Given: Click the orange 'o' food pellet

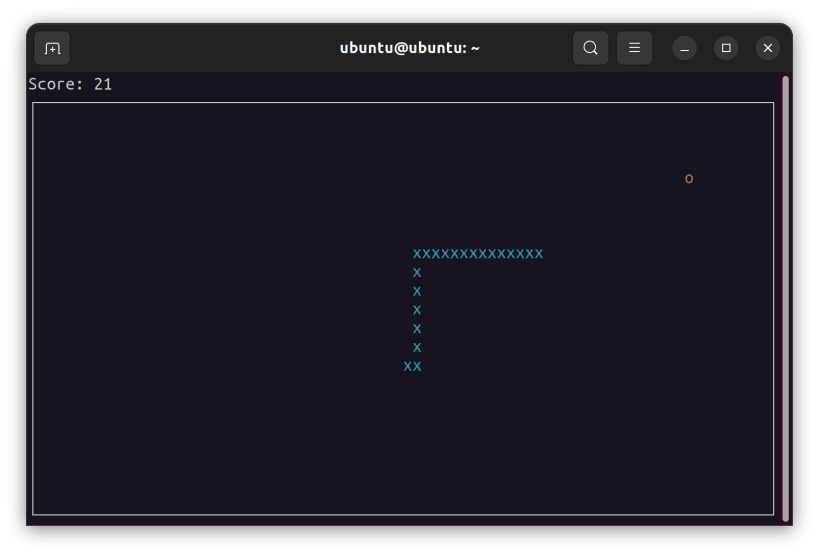Looking at the screenshot, I should [x=689, y=179].
